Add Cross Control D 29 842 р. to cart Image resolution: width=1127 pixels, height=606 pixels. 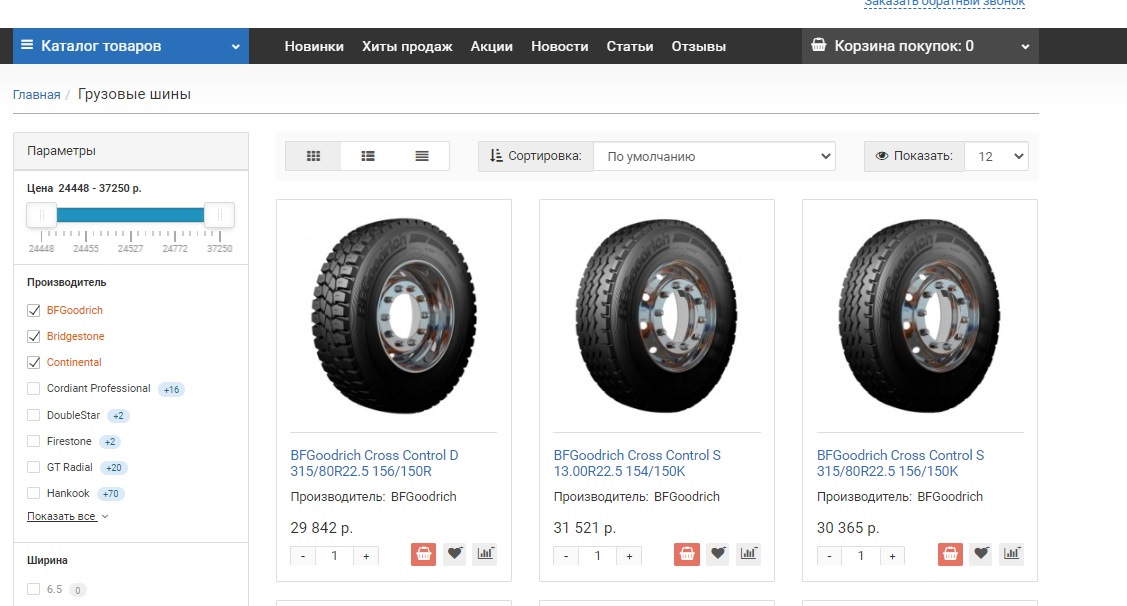click(x=423, y=554)
